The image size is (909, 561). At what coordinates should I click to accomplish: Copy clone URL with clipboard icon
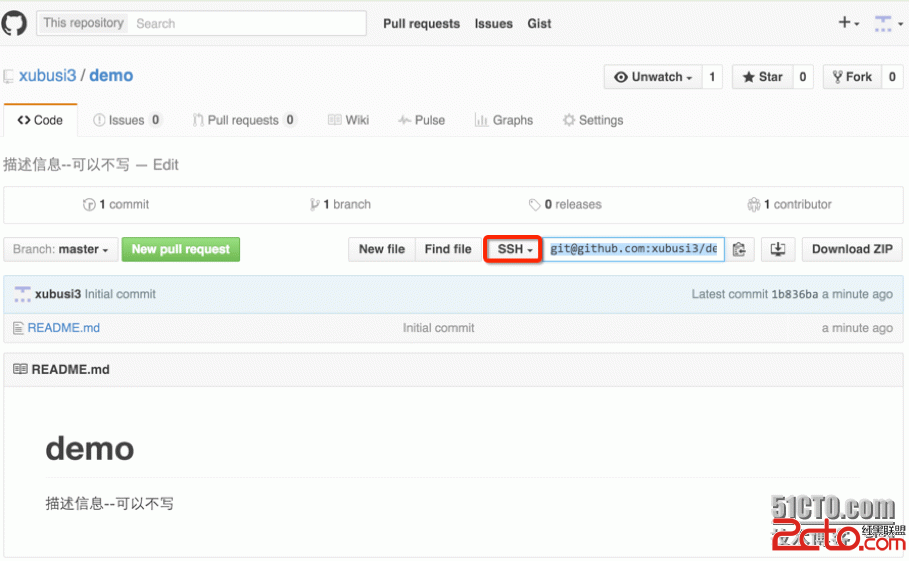click(739, 249)
